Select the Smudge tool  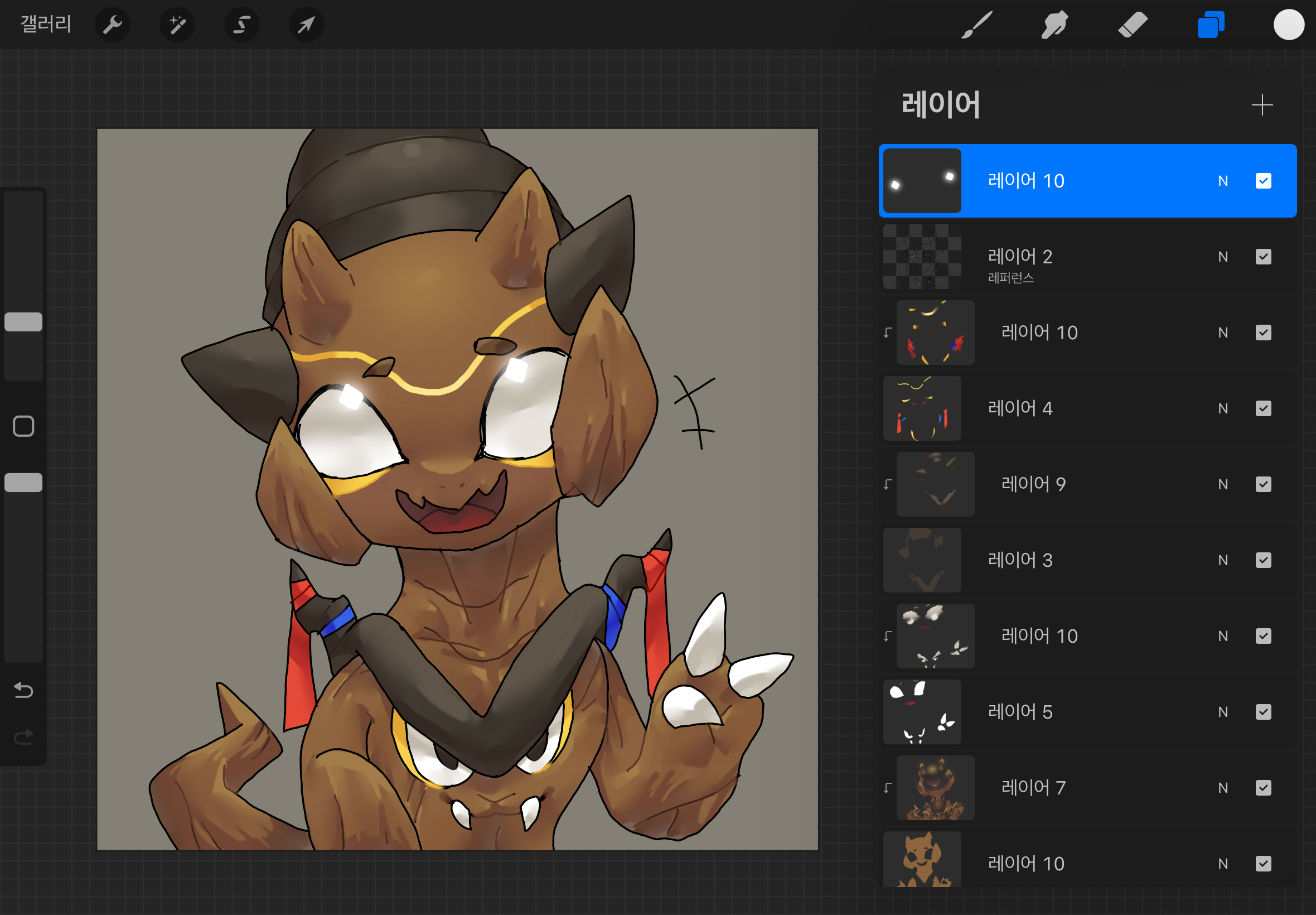[x=1054, y=25]
